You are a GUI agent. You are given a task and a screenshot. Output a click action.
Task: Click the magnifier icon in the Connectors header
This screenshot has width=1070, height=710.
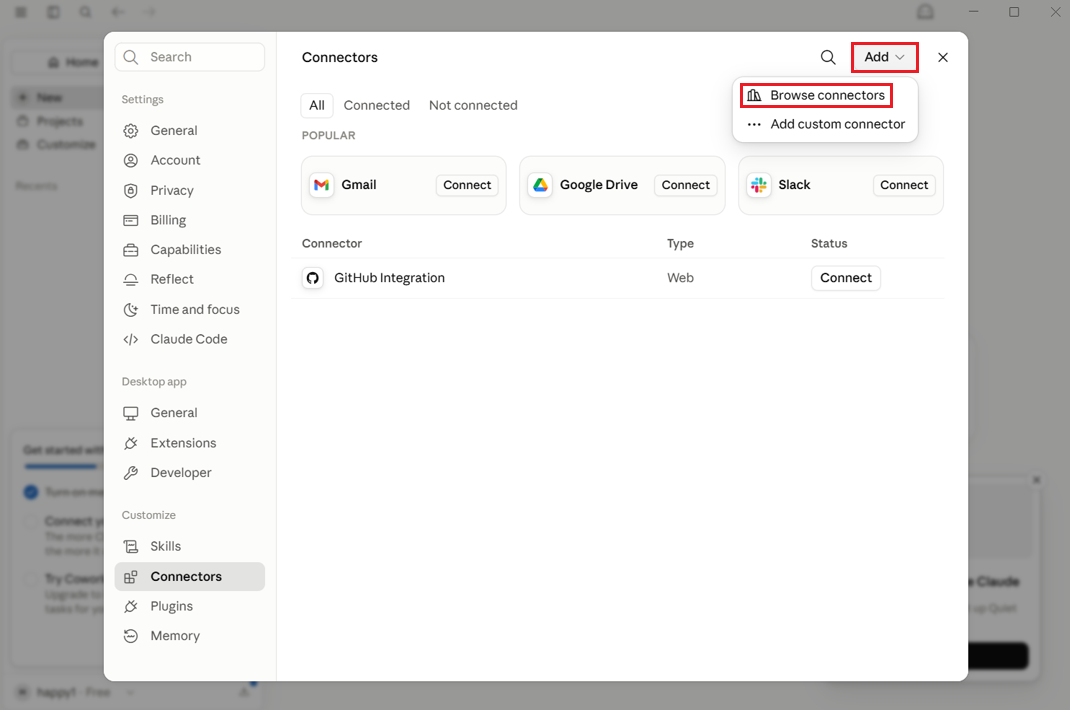828,57
